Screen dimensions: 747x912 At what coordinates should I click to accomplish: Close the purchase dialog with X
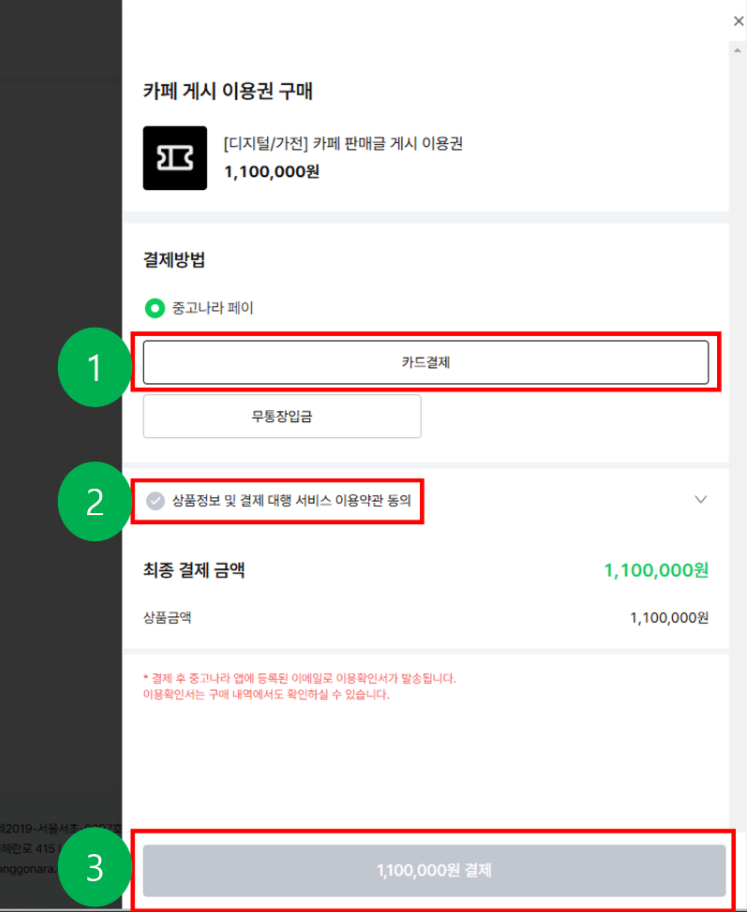point(738,21)
